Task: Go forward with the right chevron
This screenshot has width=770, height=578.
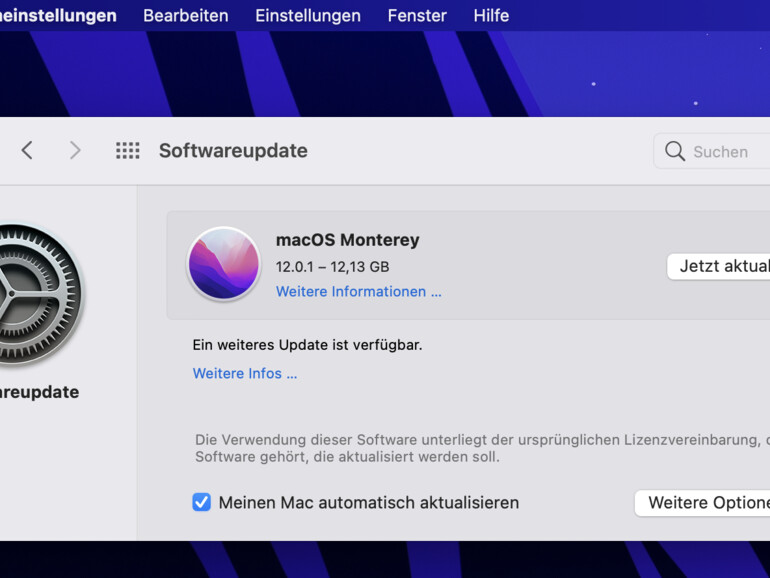Action: [x=75, y=150]
